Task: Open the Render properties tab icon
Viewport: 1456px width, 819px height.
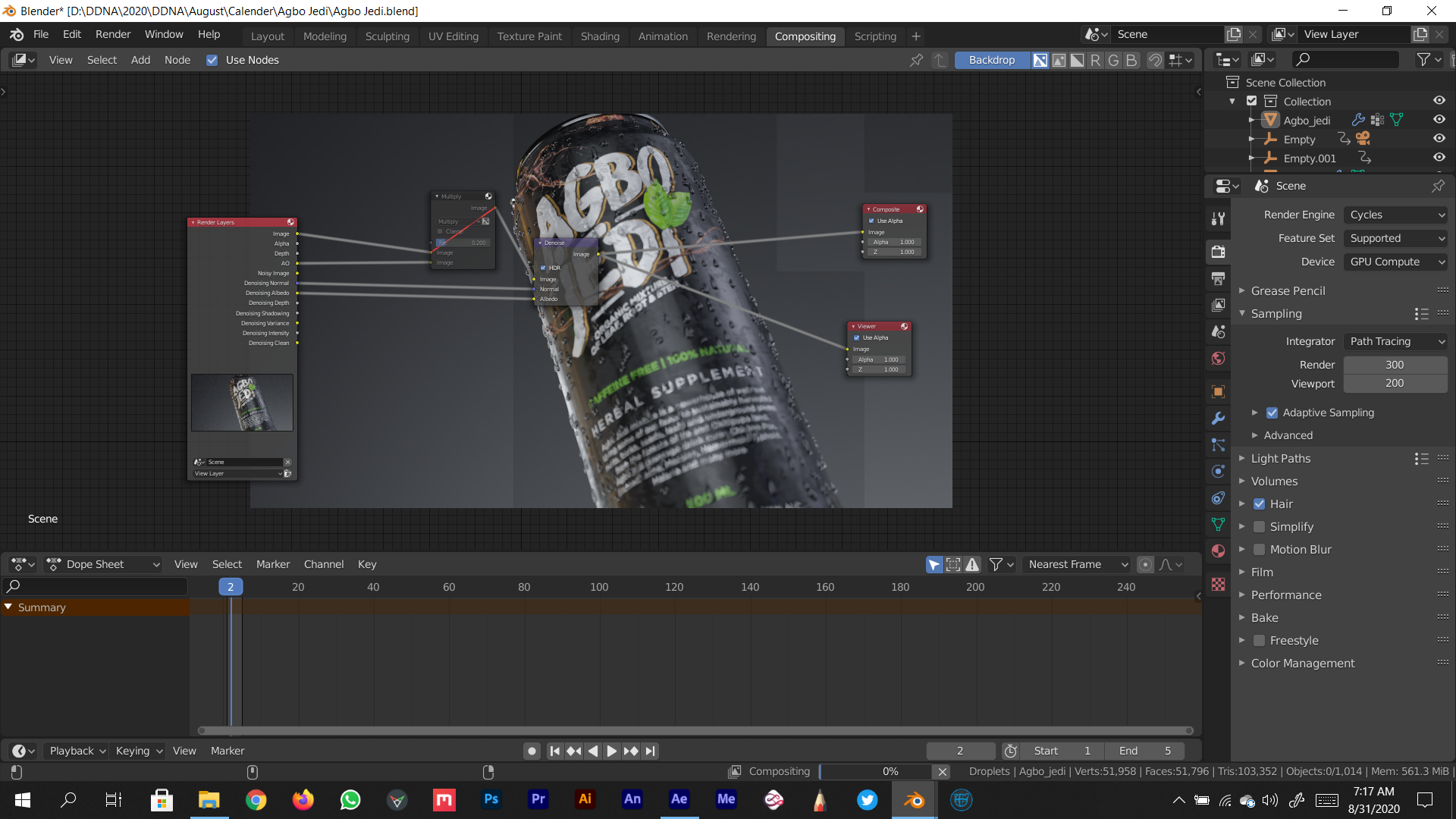Action: 1218,252
